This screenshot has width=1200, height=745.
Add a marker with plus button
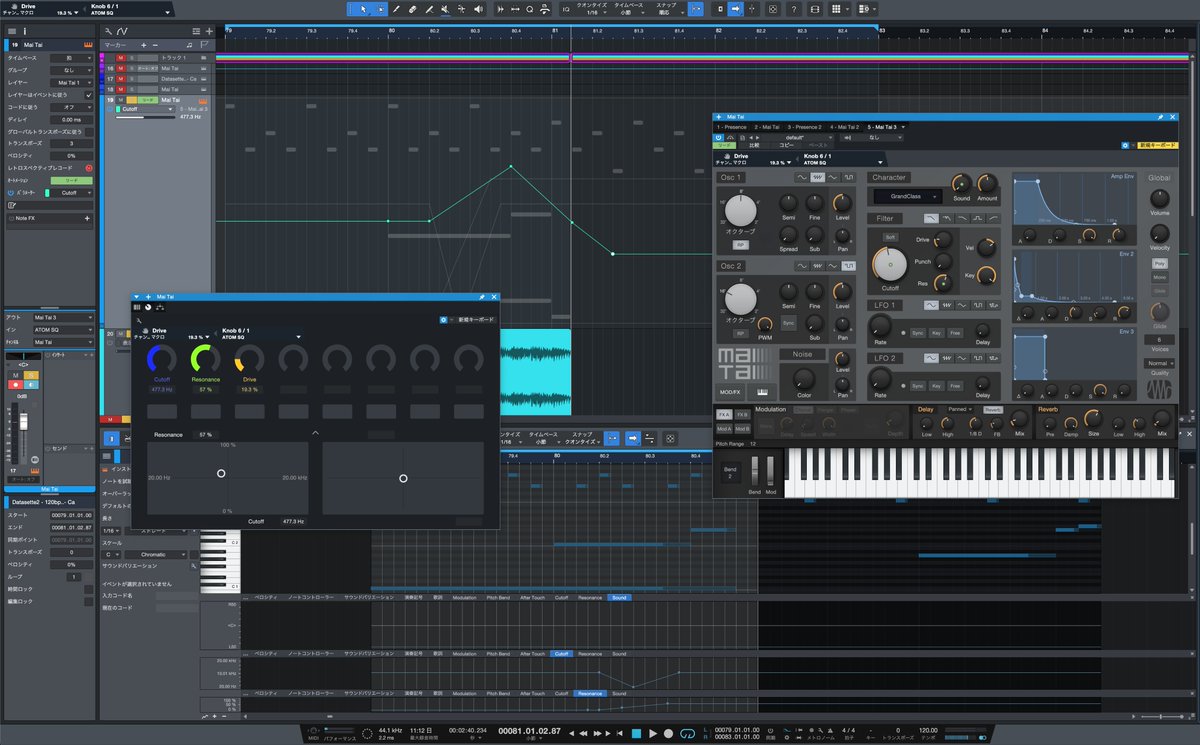click(143, 45)
